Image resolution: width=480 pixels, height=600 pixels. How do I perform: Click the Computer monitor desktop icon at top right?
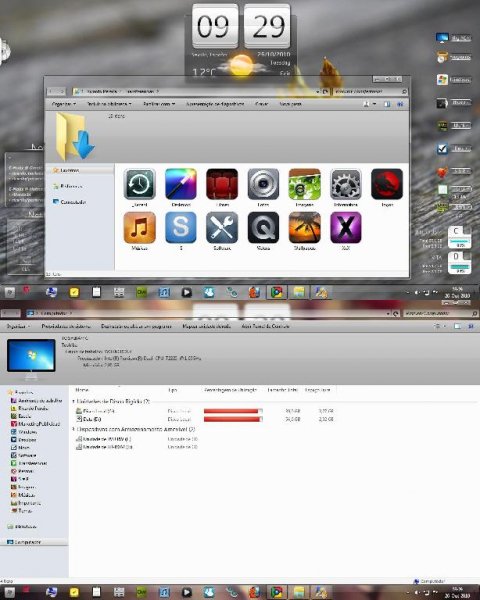tap(442, 38)
